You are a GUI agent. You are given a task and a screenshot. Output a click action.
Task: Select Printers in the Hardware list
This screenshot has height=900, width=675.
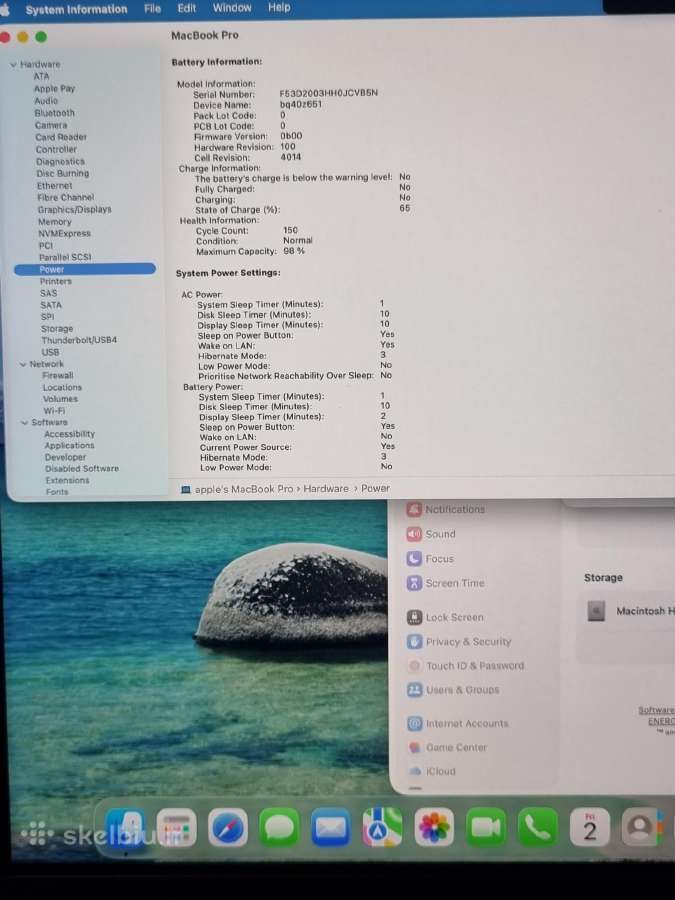pos(56,281)
